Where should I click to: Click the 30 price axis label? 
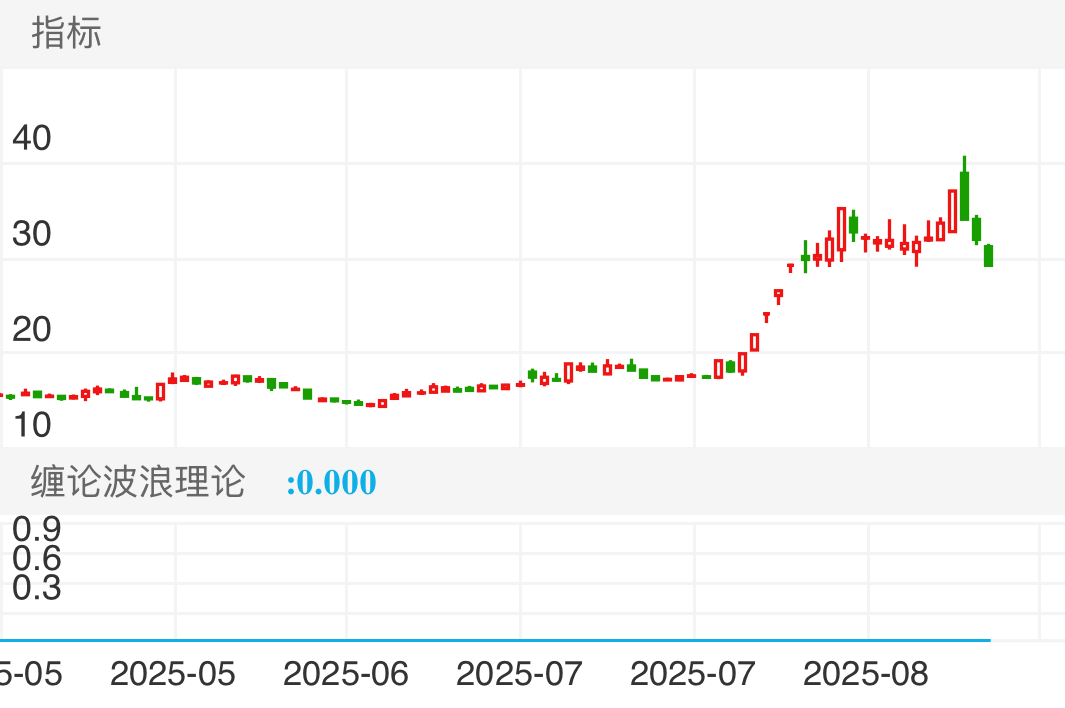(x=32, y=234)
